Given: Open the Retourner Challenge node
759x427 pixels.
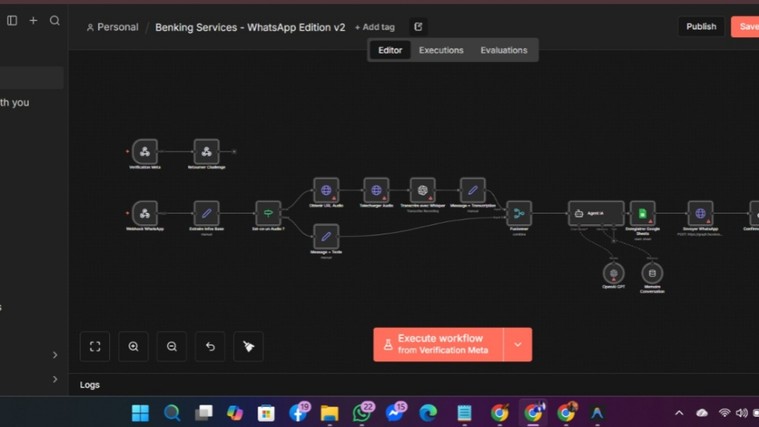Looking at the screenshot, I should pos(206,152).
